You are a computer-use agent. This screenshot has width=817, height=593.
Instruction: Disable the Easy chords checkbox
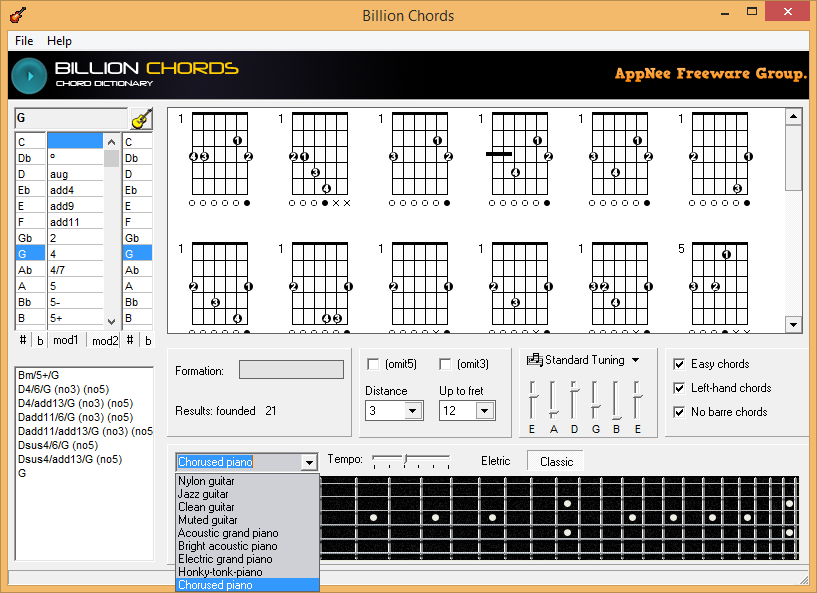tap(679, 364)
